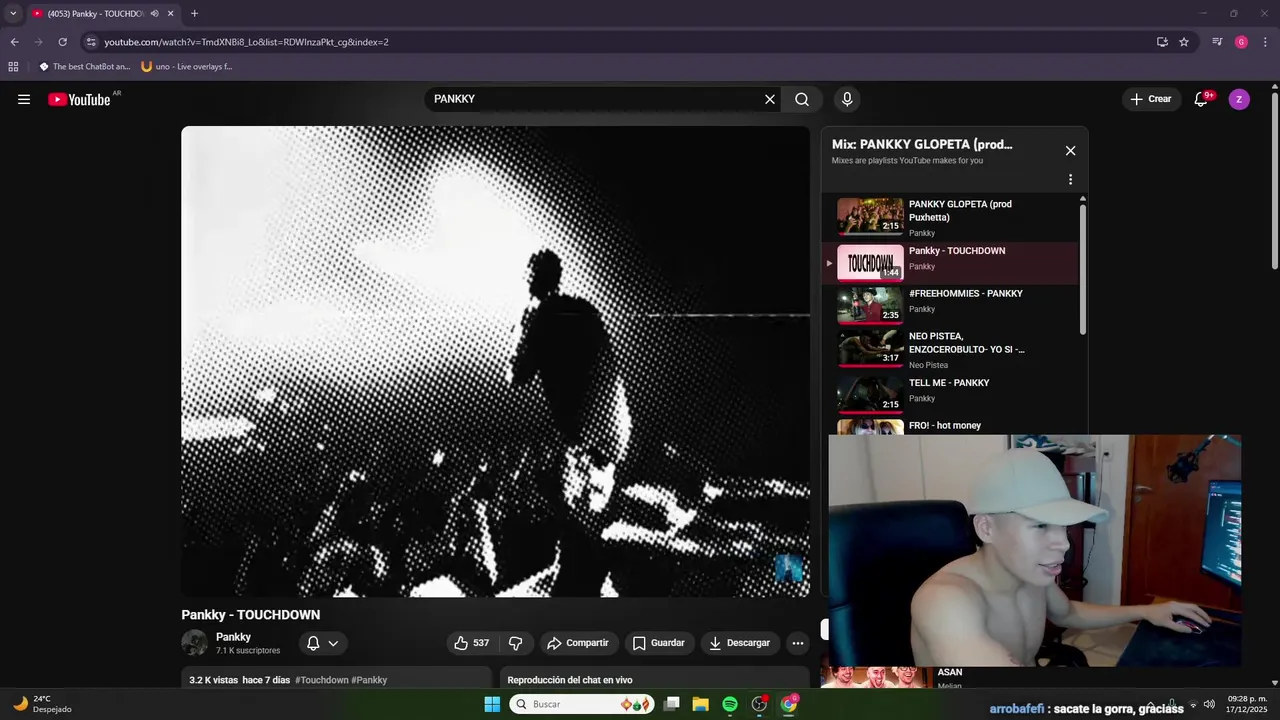Open a new browser tab
1280x720 pixels.
click(194, 14)
